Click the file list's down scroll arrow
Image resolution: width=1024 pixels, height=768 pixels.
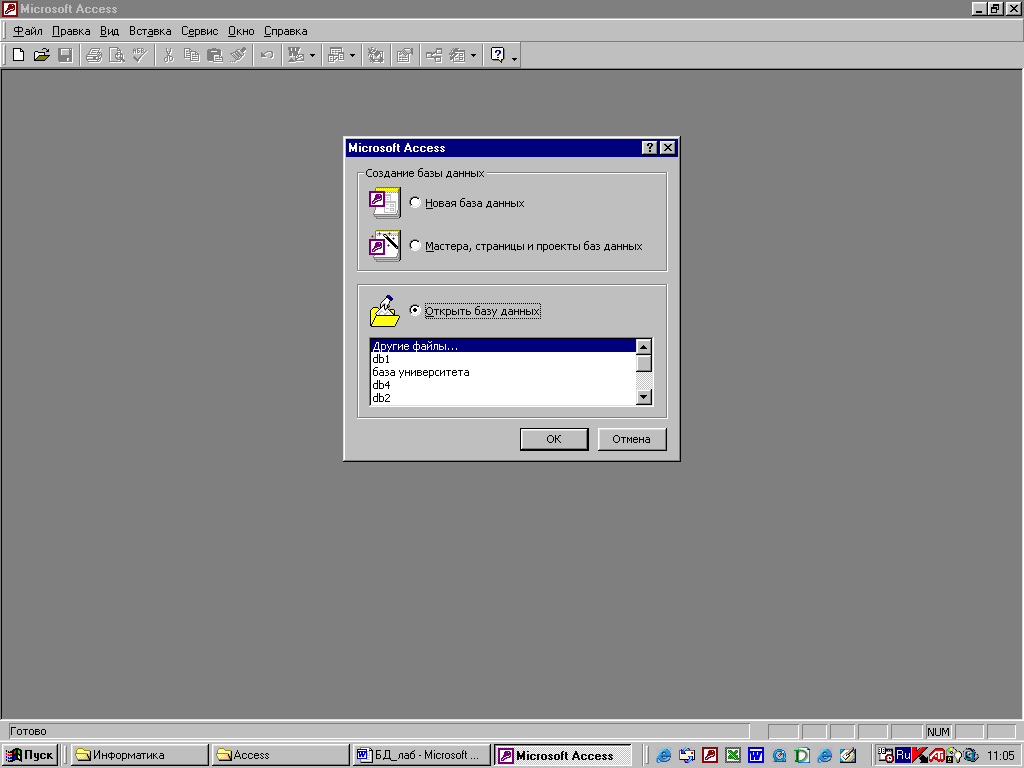[x=643, y=396]
